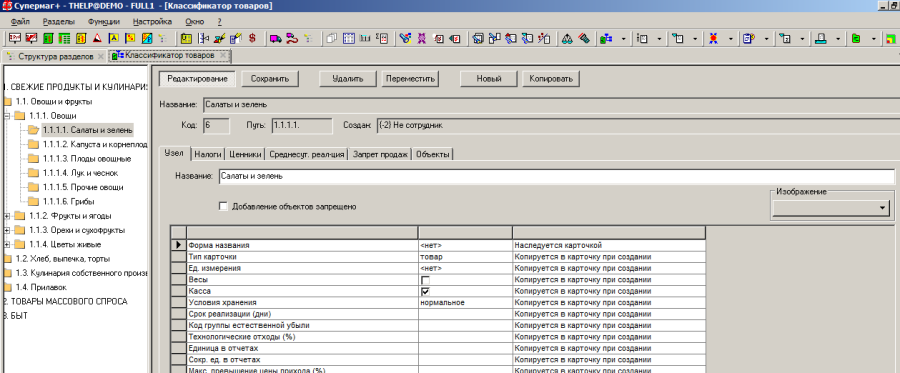Click the Редактирование button
The height and width of the screenshot is (373, 900).
(197, 79)
